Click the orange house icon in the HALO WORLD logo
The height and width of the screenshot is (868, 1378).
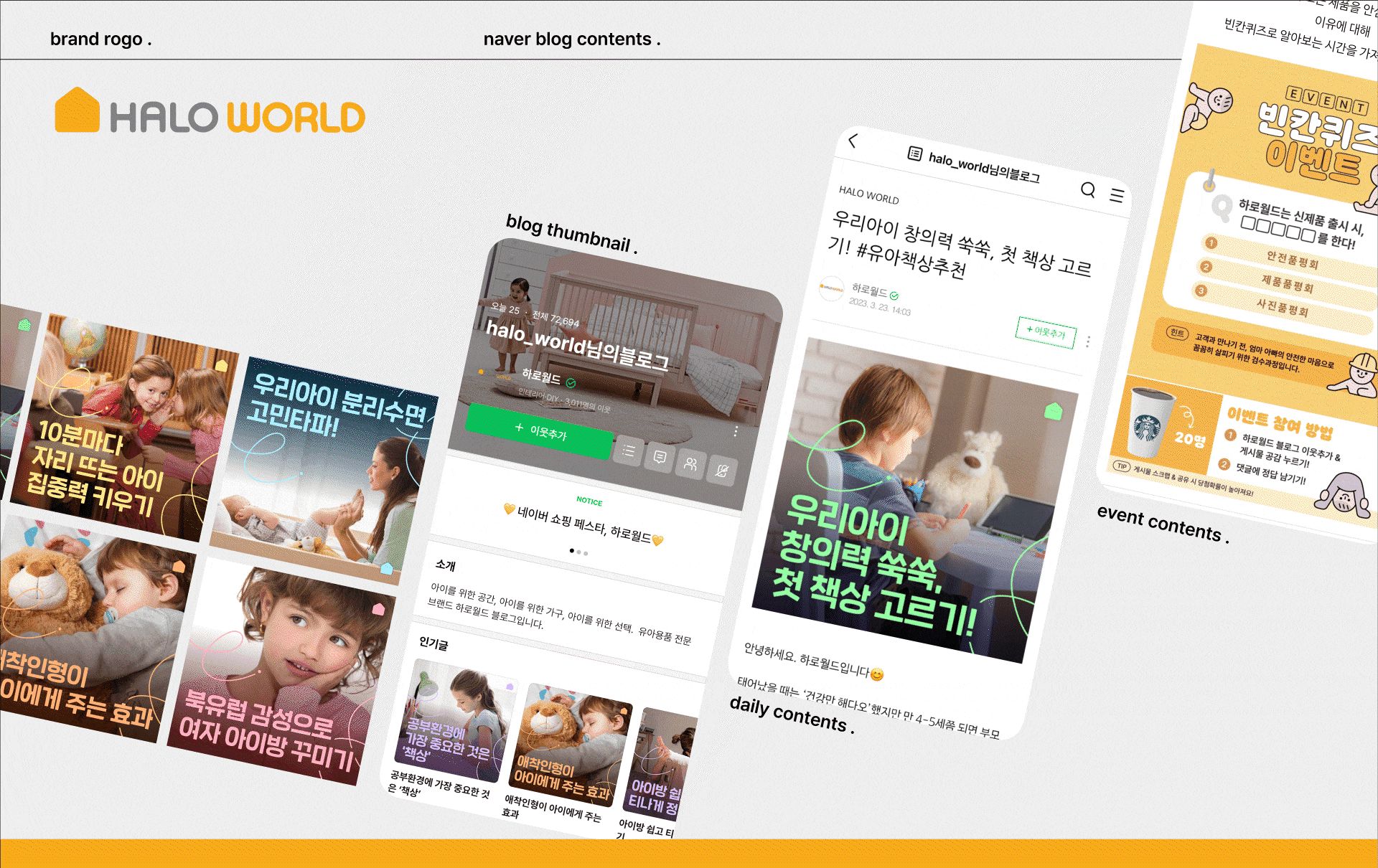point(77,110)
